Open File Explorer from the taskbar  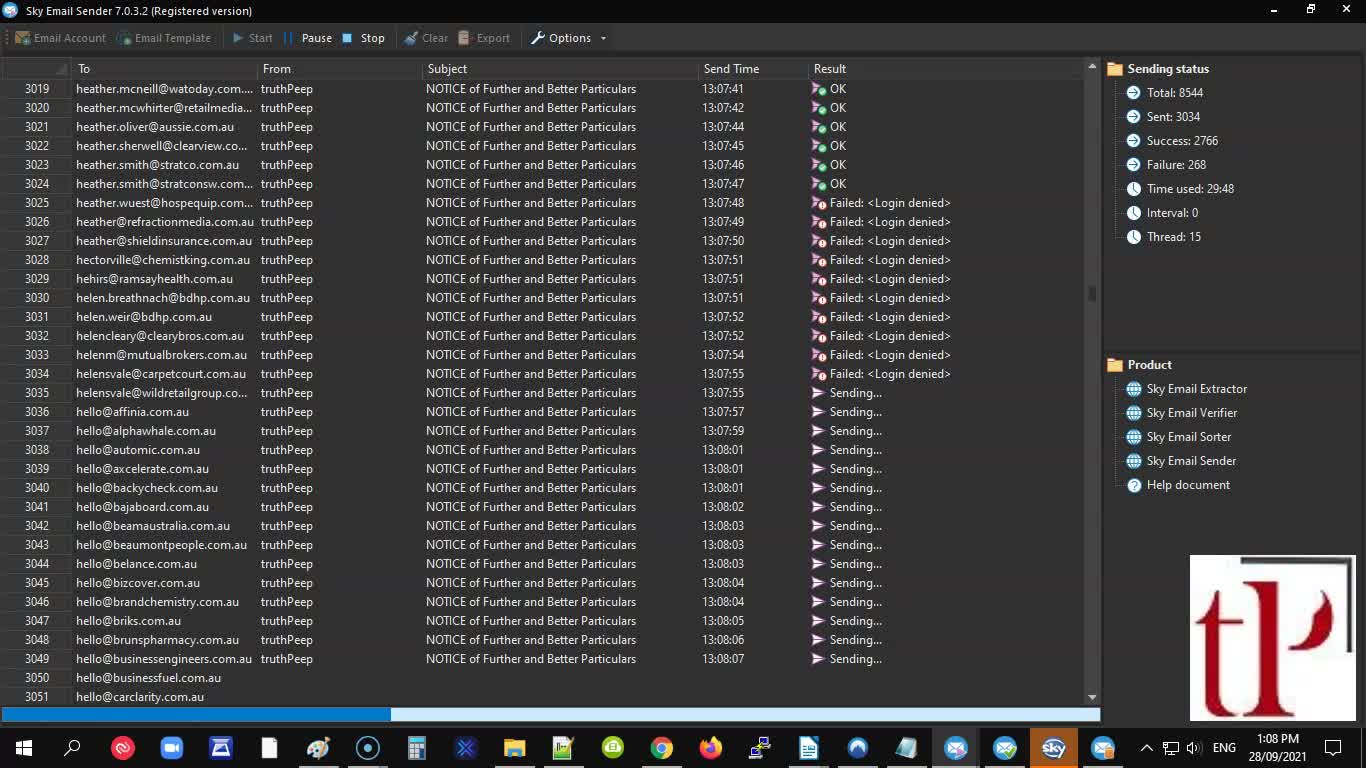(514, 747)
